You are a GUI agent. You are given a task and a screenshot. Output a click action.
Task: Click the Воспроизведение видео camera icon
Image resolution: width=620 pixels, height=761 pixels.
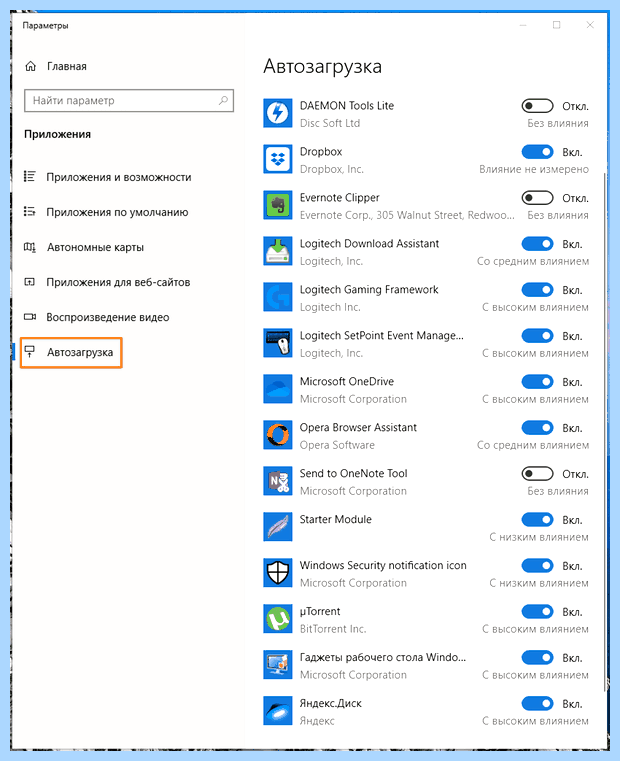pos(30,317)
